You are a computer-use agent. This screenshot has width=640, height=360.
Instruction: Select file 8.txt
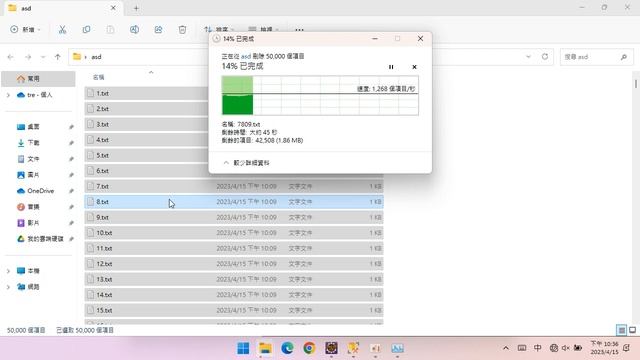234,202
